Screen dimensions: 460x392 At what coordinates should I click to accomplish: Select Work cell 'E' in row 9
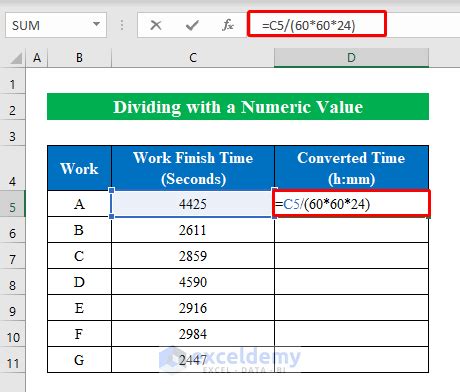79,308
